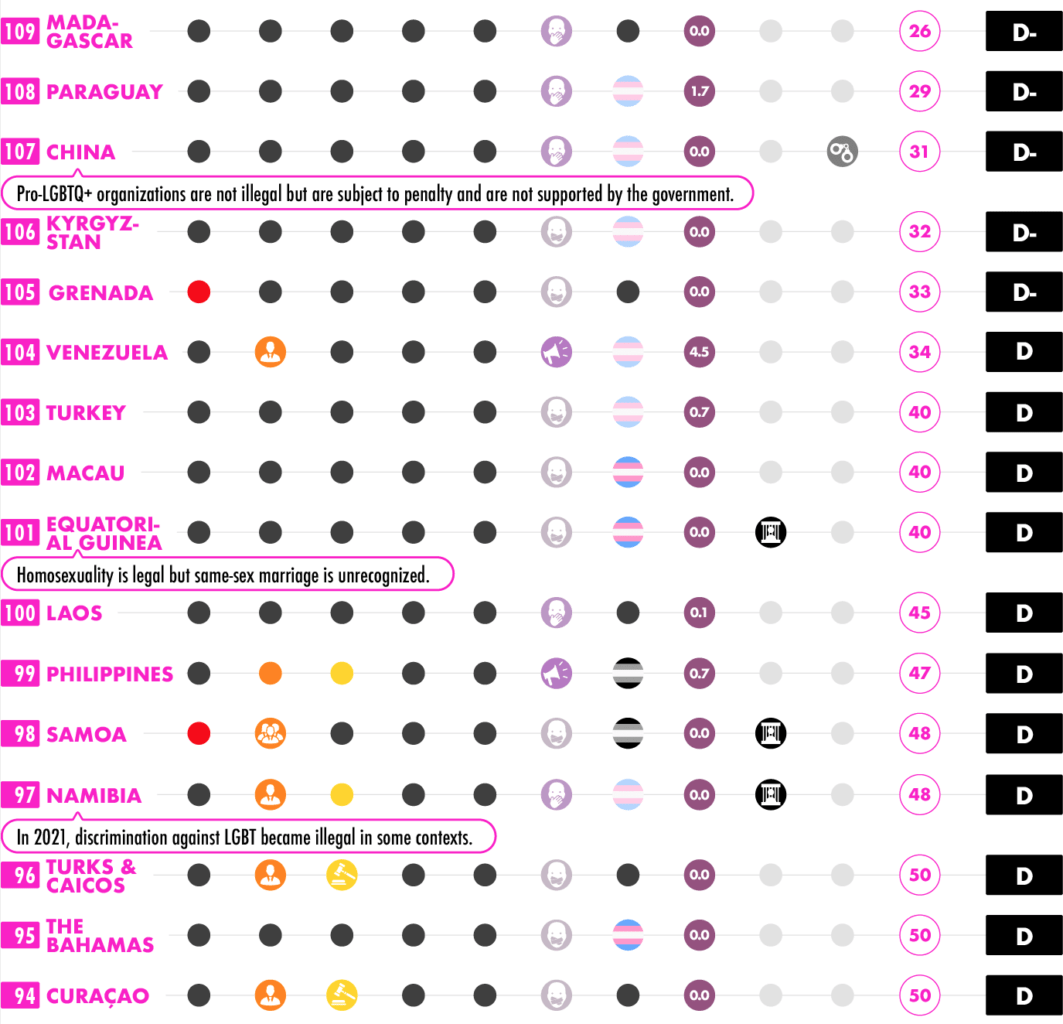This screenshot has width=1063, height=1024.
Task: Click Turks & Caicos yellow gavel icon
Action: (342, 875)
